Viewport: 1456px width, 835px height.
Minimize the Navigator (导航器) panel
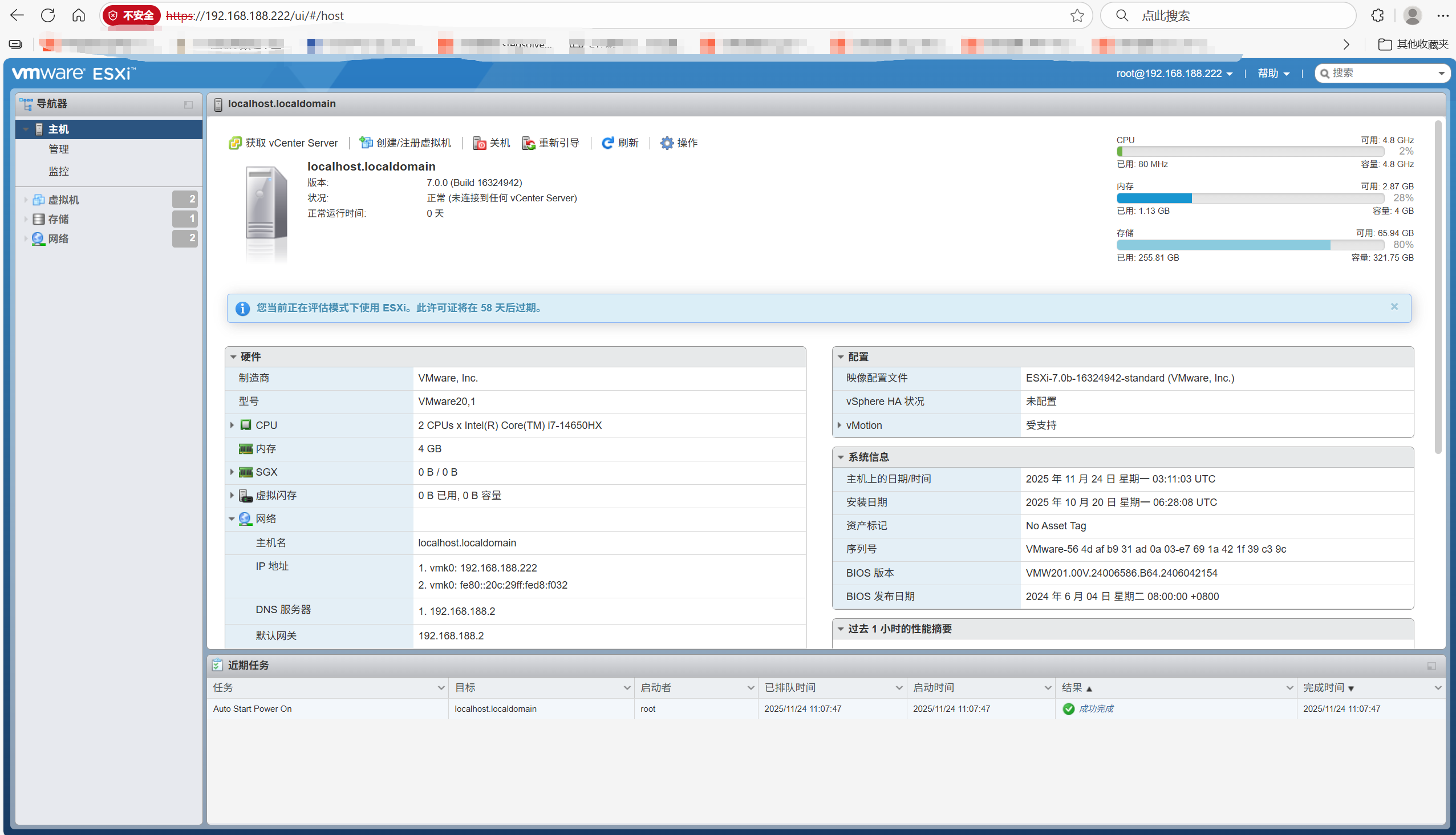click(x=188, y=104)
